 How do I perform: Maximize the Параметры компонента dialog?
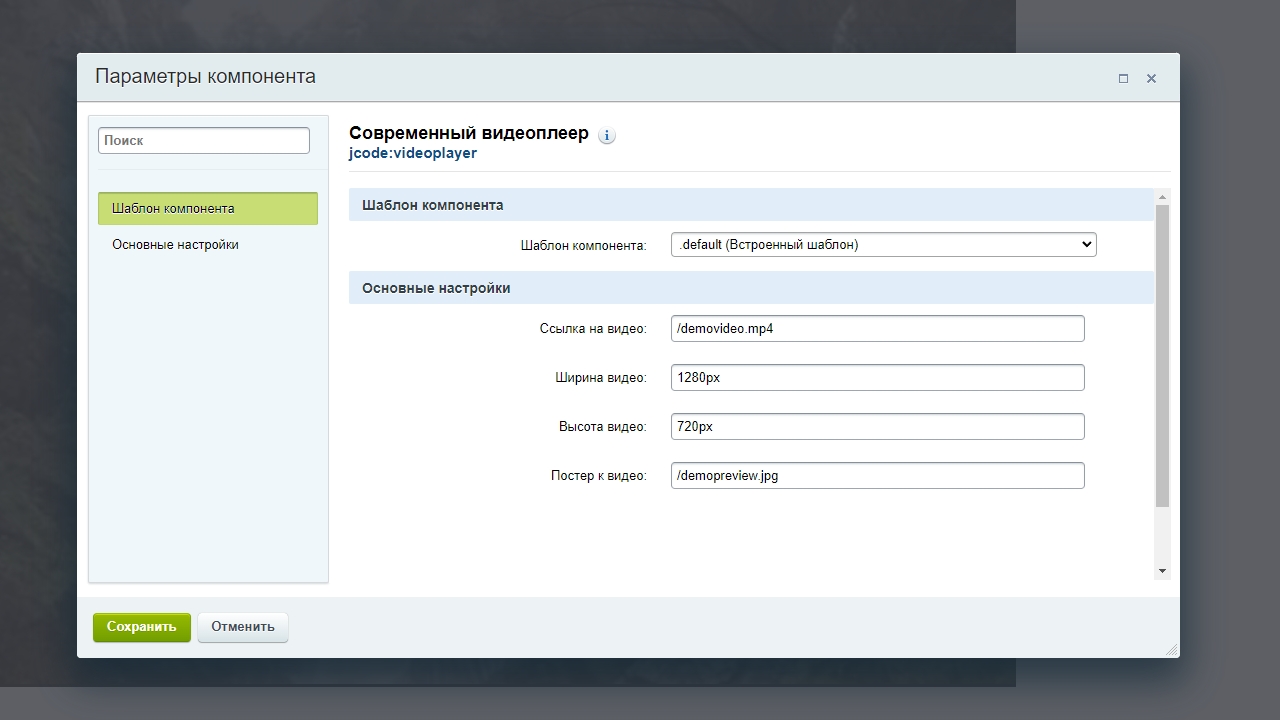[x=1123, y=78]
